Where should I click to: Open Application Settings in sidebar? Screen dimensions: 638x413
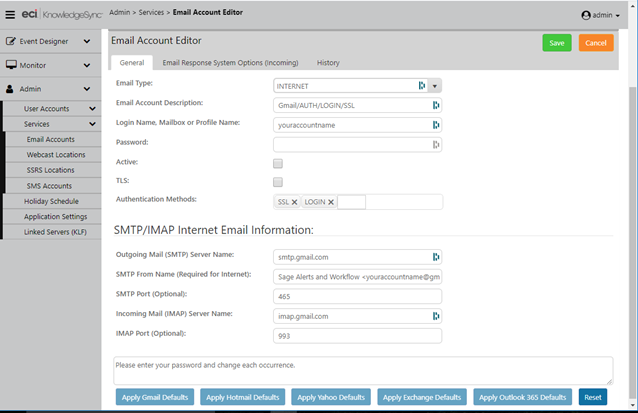pyautogui.click(x=55, y=216)
